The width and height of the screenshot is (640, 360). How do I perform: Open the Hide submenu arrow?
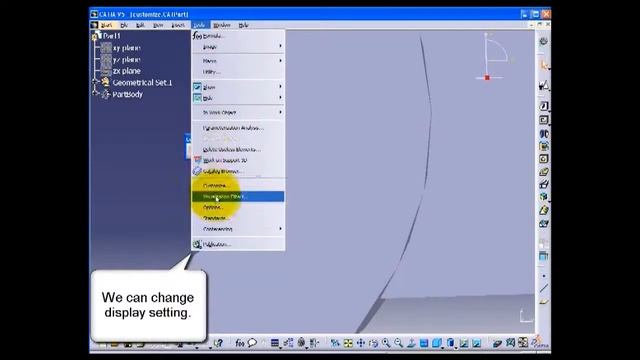pyautogui.click(x=280, y=98)
